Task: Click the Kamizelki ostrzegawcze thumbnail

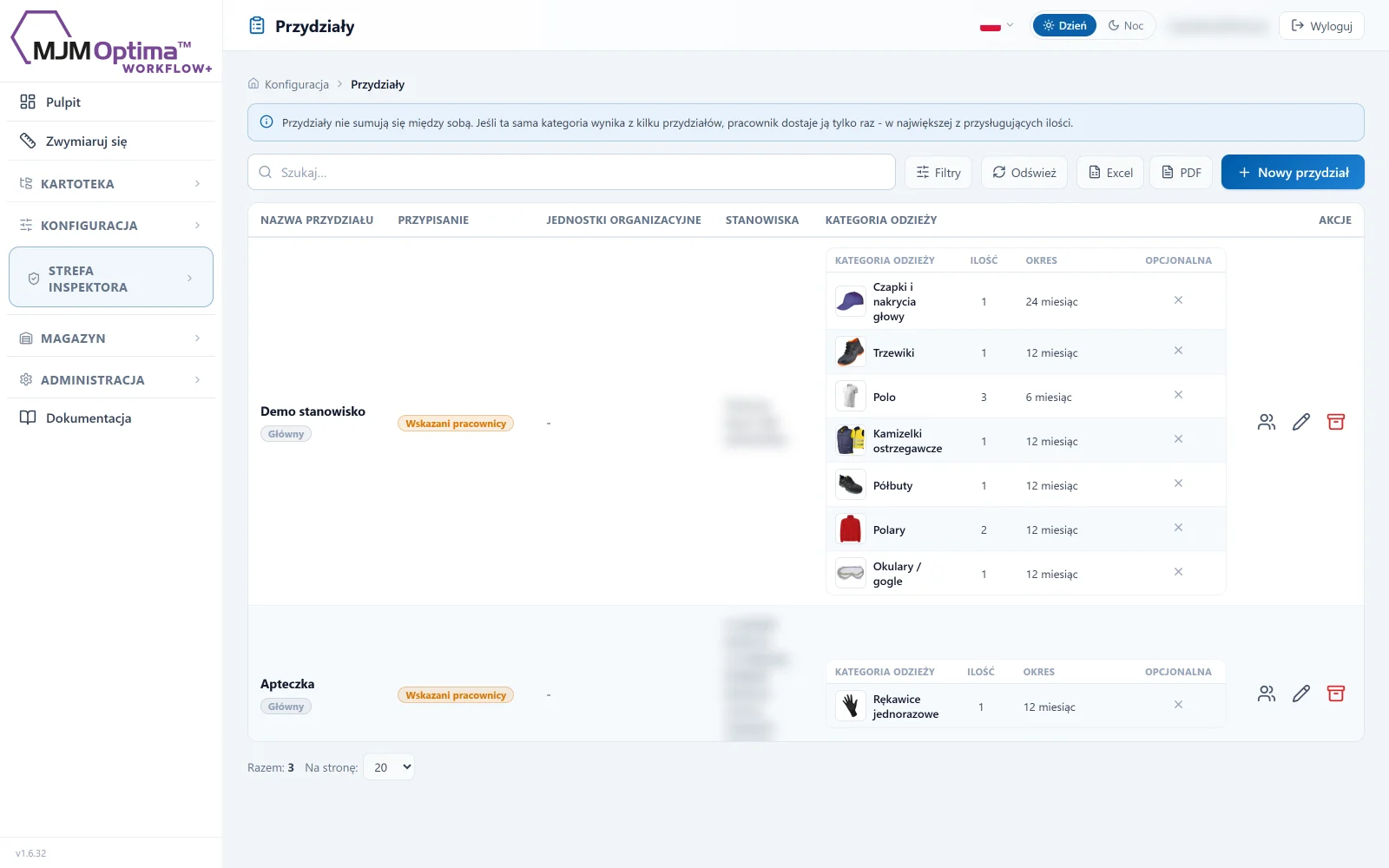Action: pyautogui.click(x=851, y=441)
